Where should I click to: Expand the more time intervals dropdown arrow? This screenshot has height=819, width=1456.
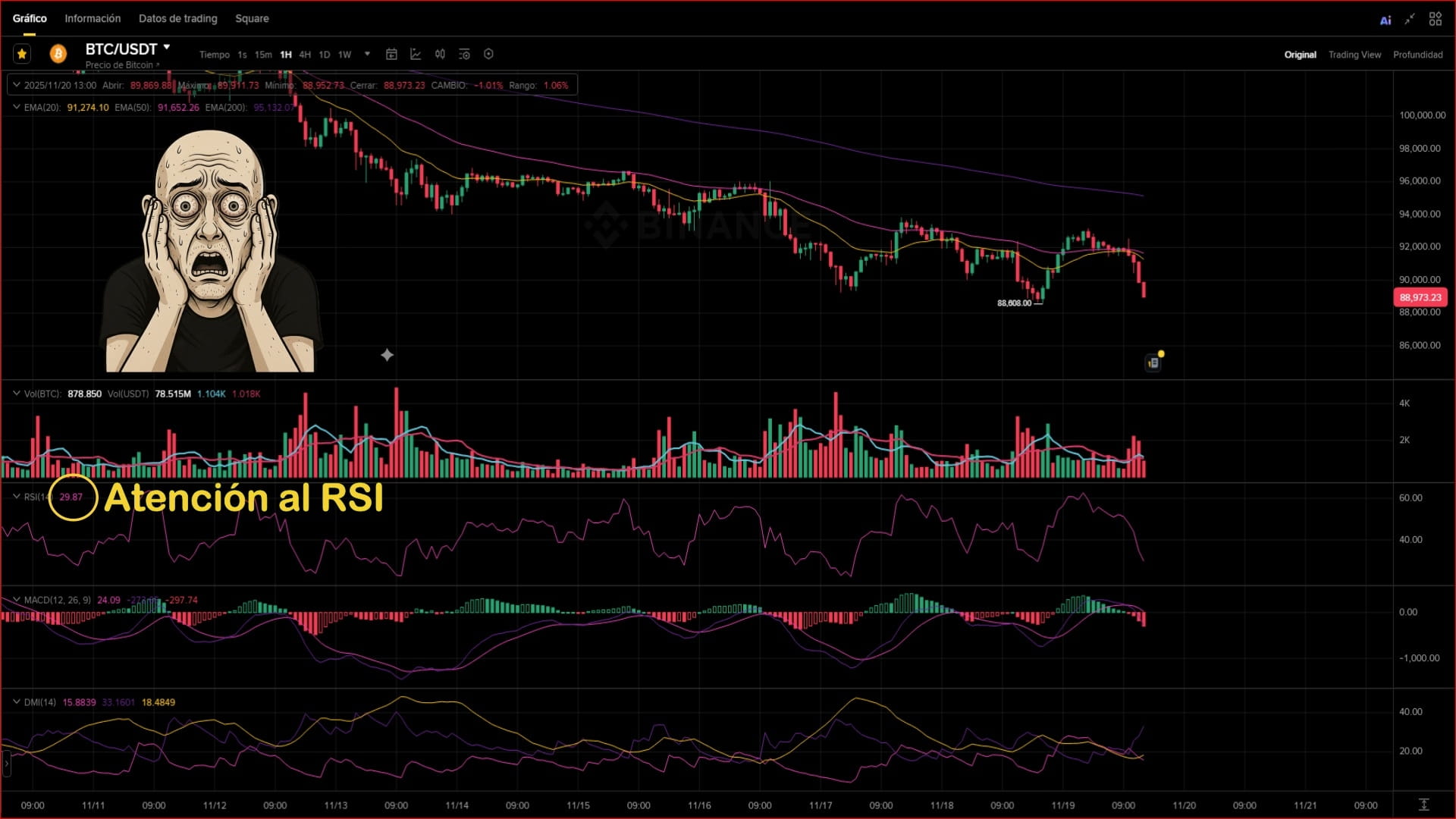(367, 54)
